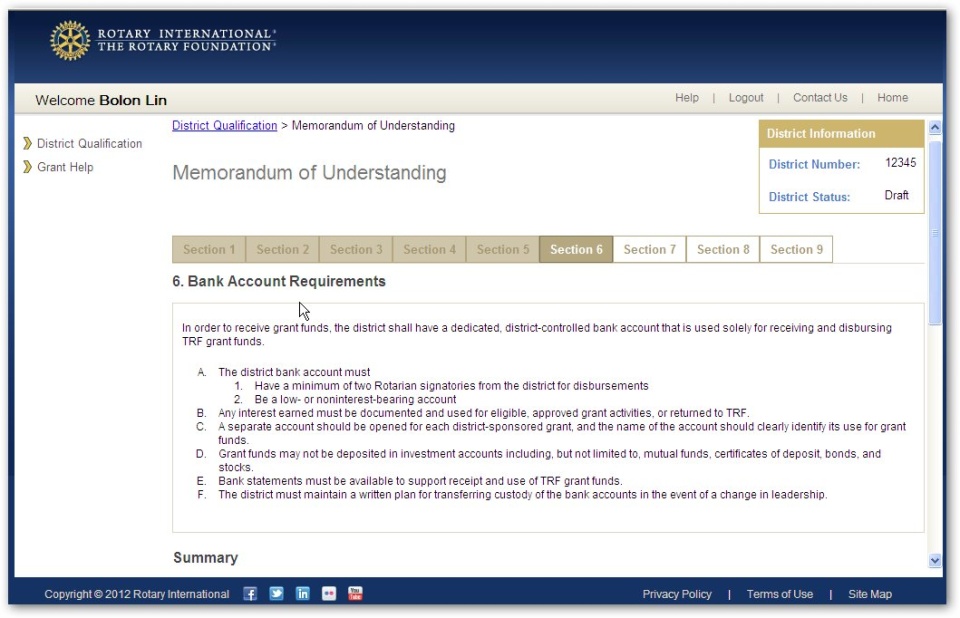Click the district status value Draft
960x618 pixels.
(896, 195)
